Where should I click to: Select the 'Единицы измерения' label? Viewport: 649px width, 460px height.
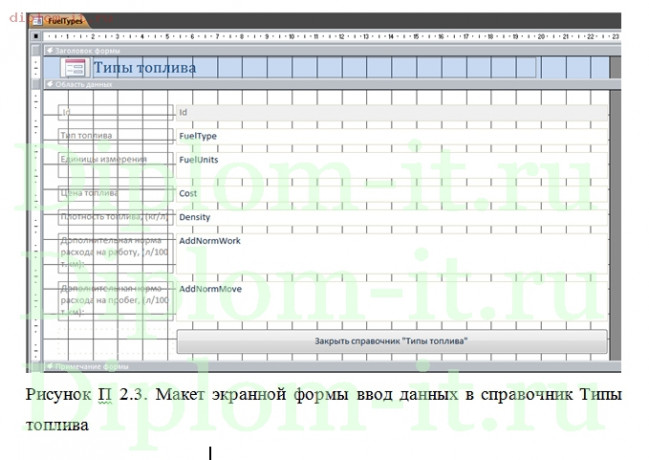click(115, 165)
